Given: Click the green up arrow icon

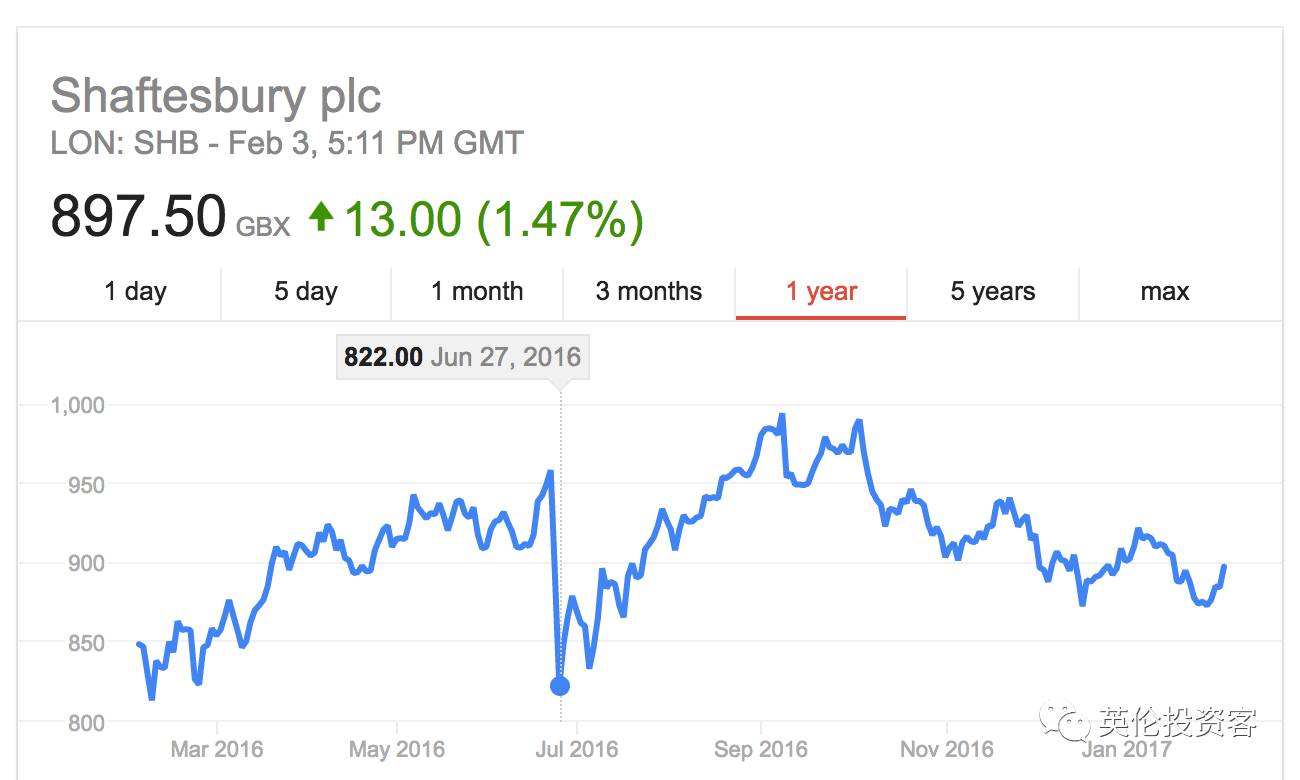Looking at the screenshot, I should [321, 216].
